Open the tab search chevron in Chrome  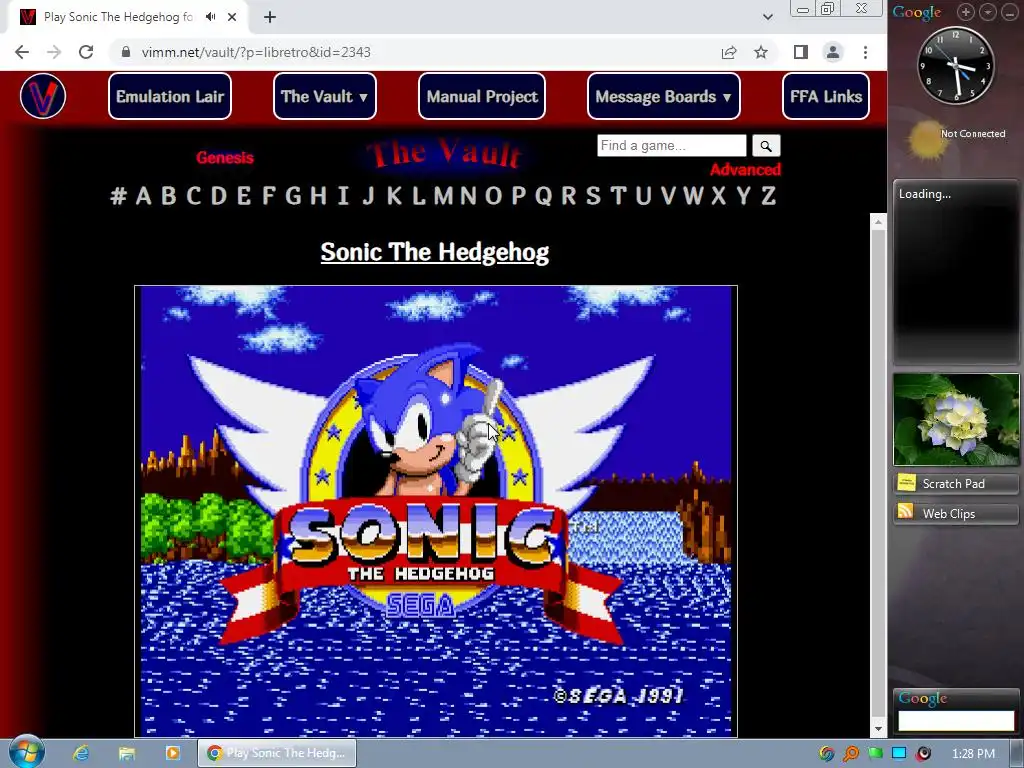pos(768,17)
